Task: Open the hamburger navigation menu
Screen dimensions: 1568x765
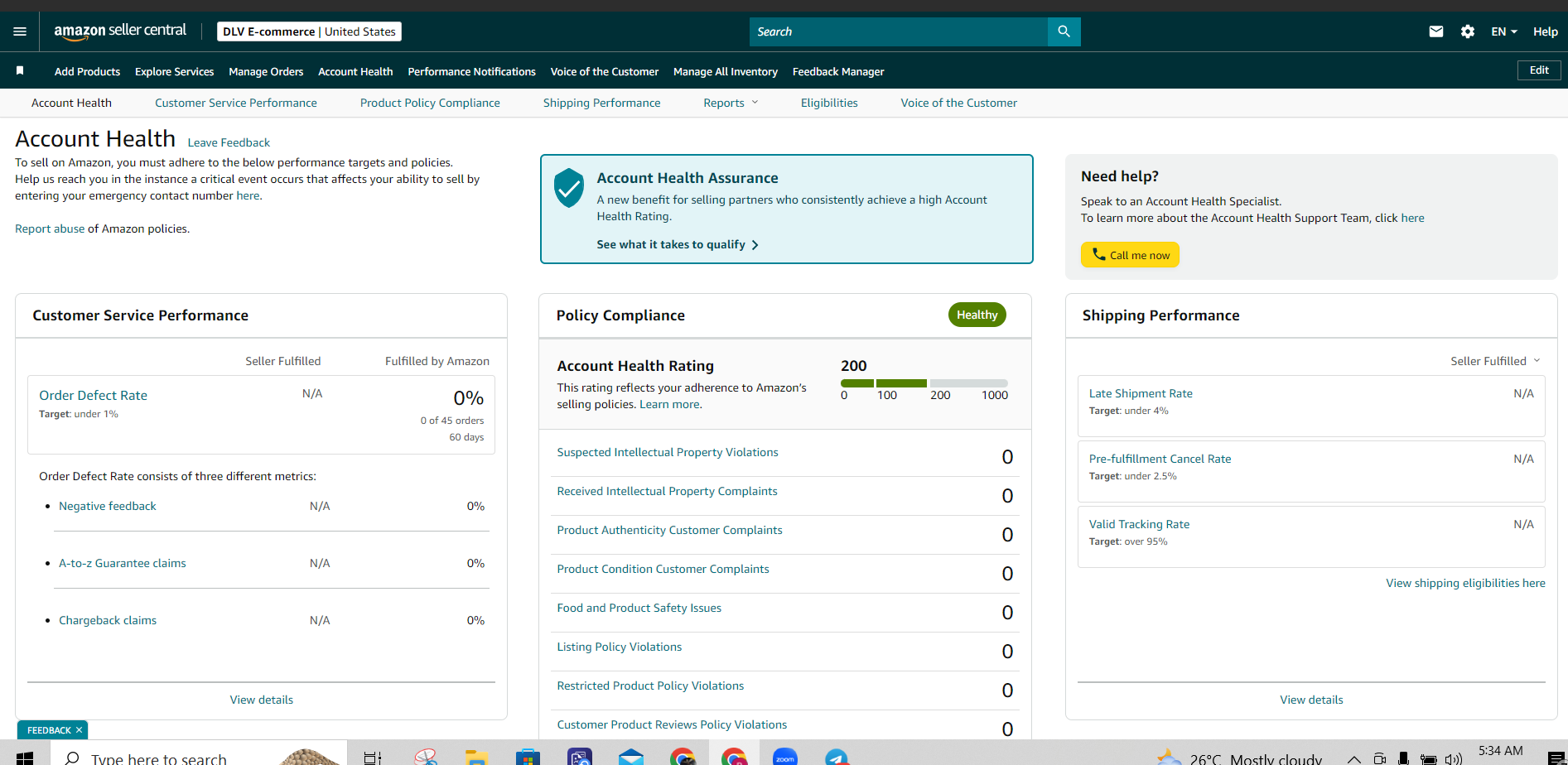Action: click(20, 31)
